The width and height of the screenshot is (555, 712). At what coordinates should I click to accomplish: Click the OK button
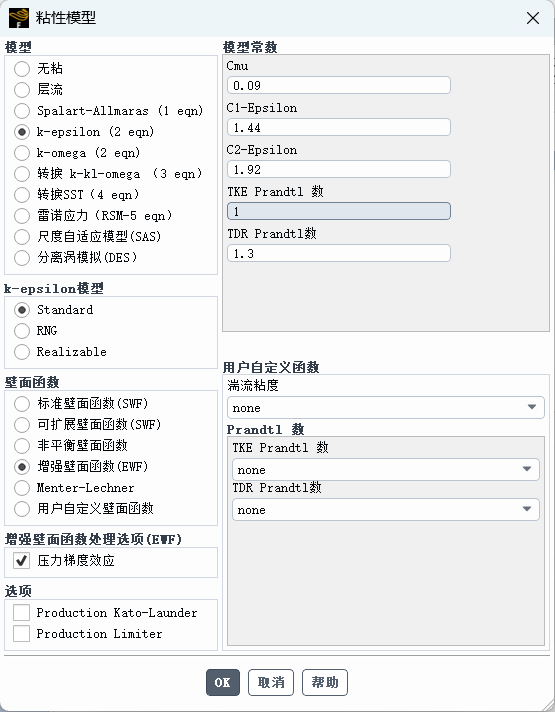tap(223, 682)
